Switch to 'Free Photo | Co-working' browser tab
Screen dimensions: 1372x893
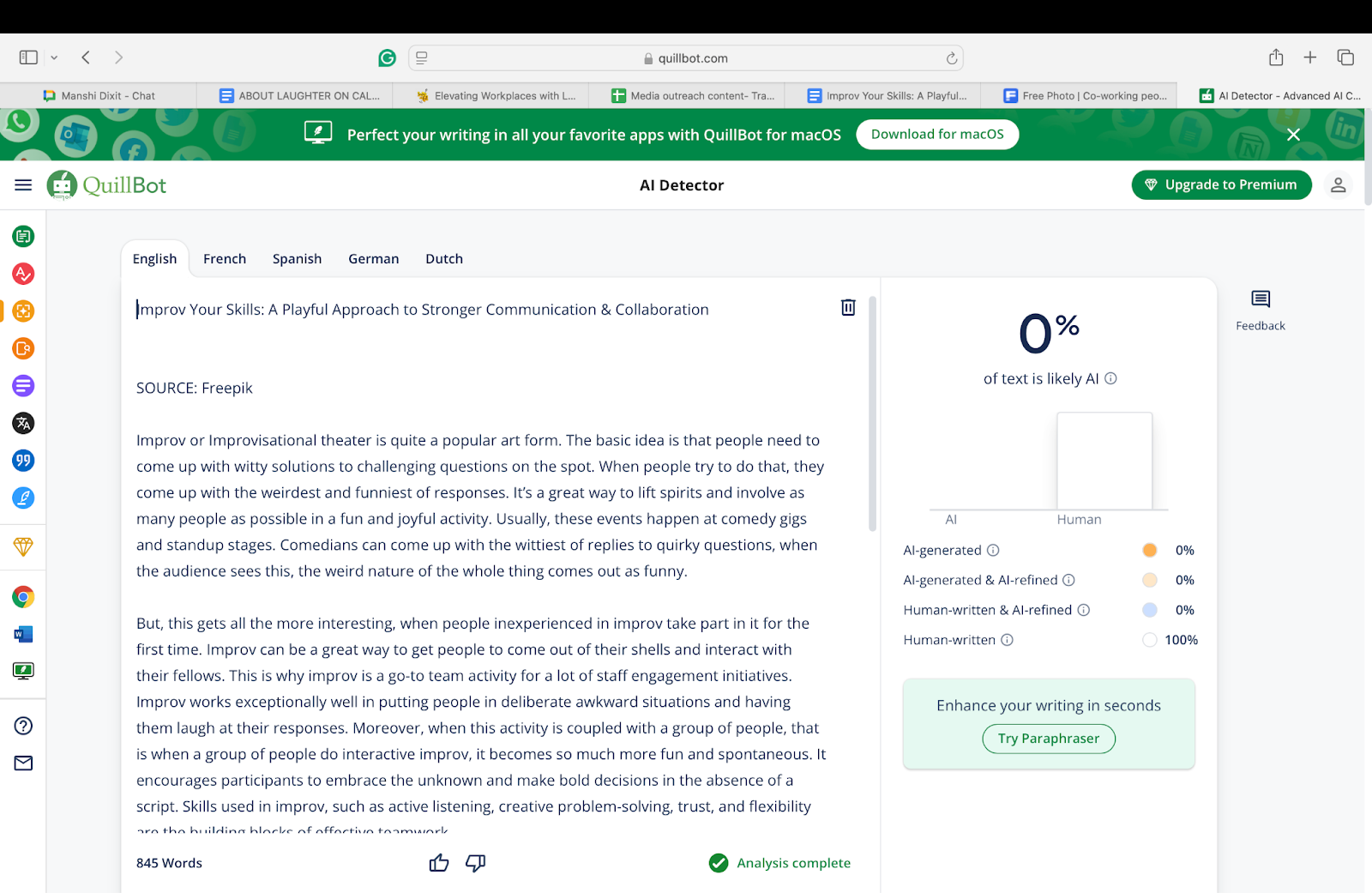pos(1079,96)
